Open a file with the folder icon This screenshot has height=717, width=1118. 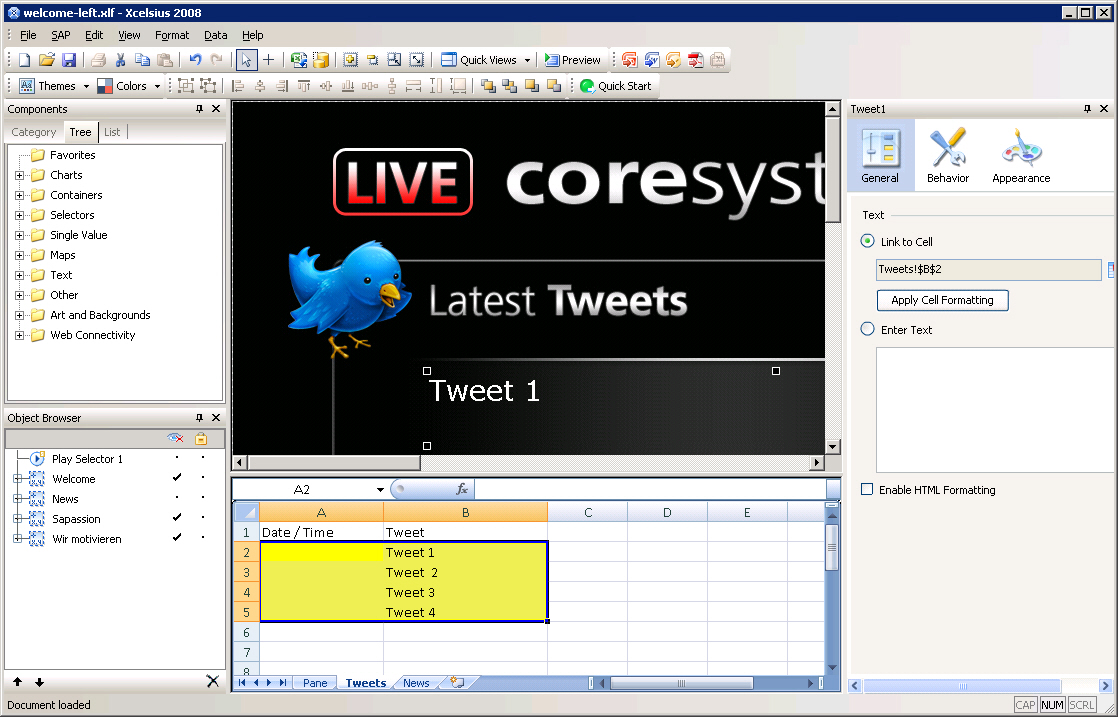[x=46, y=60]
